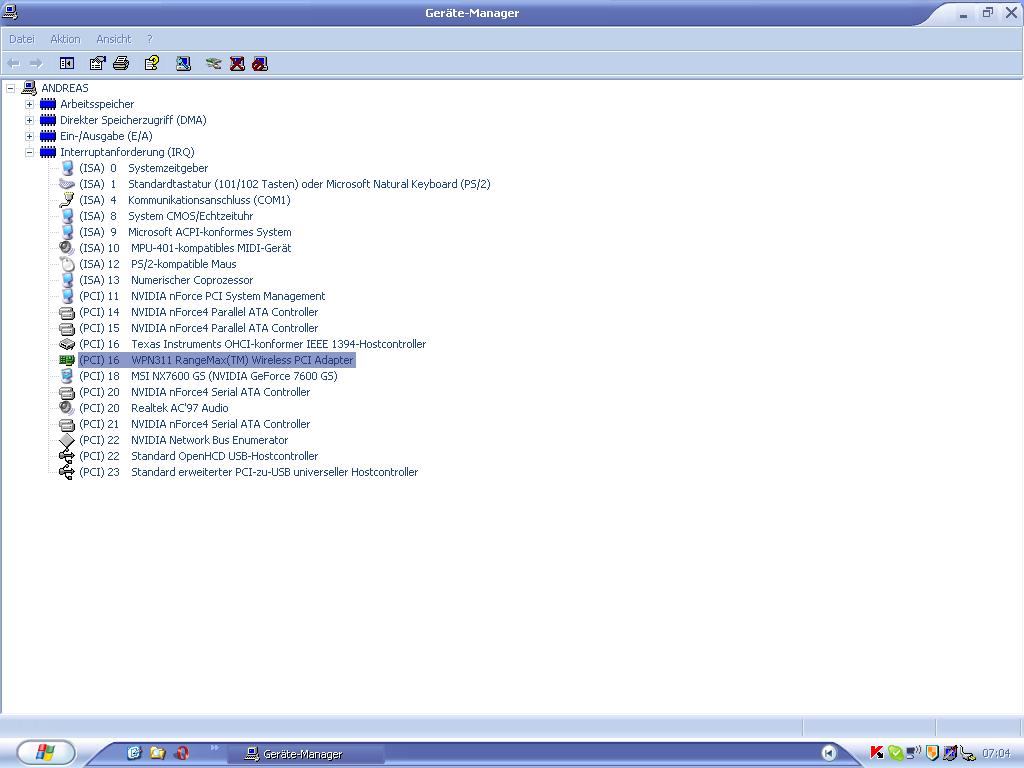Viewport: 1024px width, 768px height.
Task: Click the uninstall device icon with red X
Action: (x=237, y=63)
